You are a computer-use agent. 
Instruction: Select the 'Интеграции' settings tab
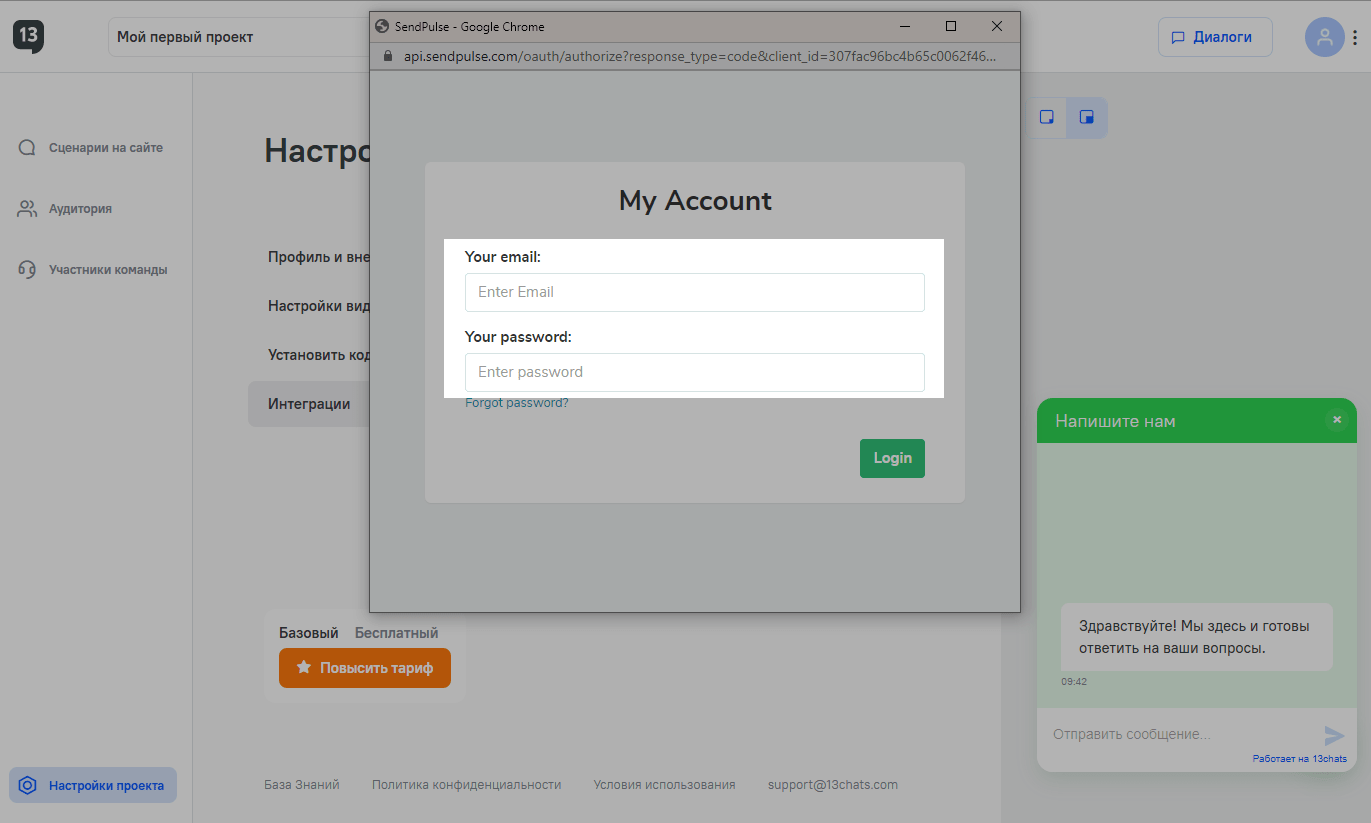[309, 404]
